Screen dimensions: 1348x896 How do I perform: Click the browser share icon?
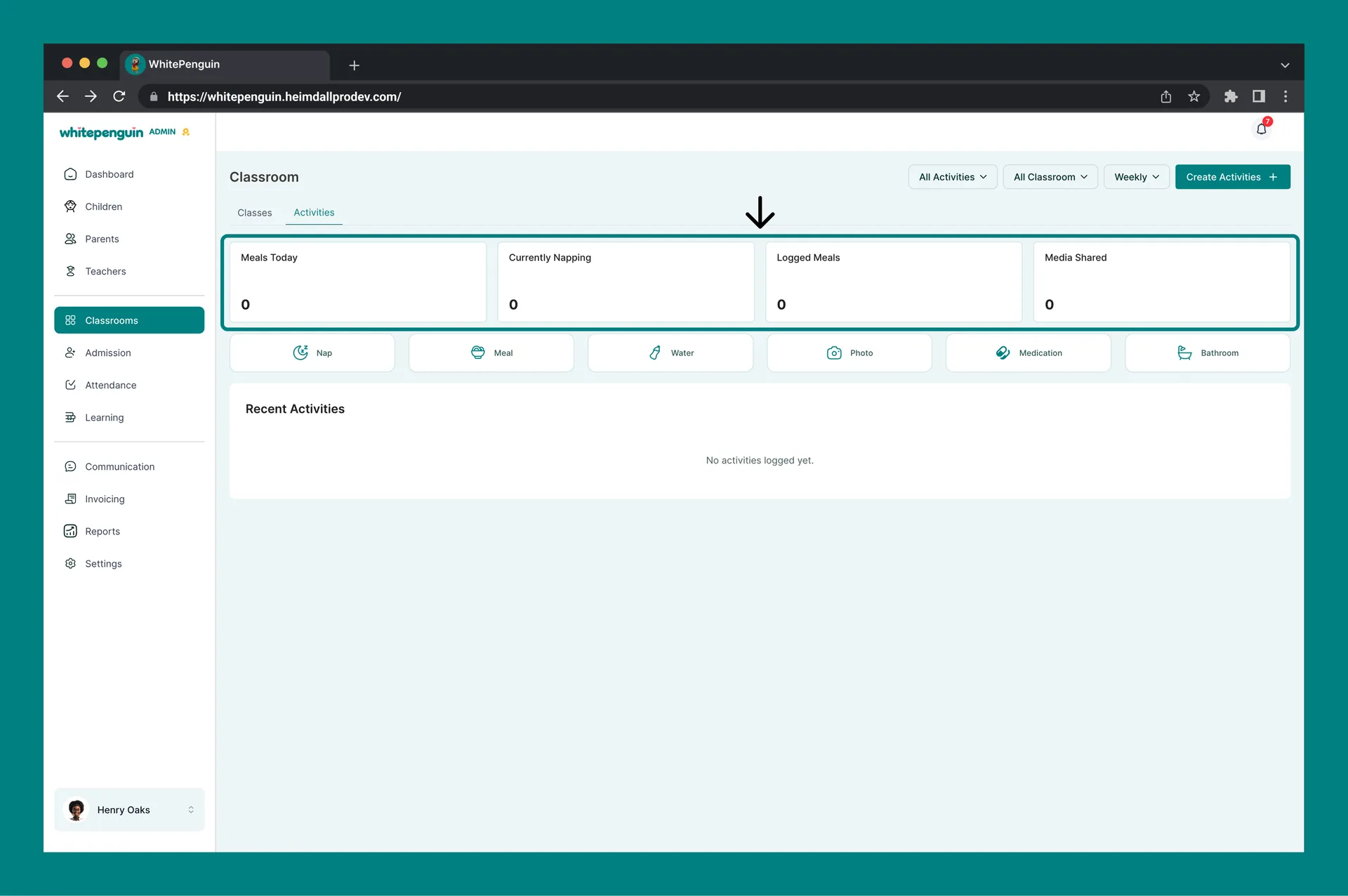pos(1166,96)
